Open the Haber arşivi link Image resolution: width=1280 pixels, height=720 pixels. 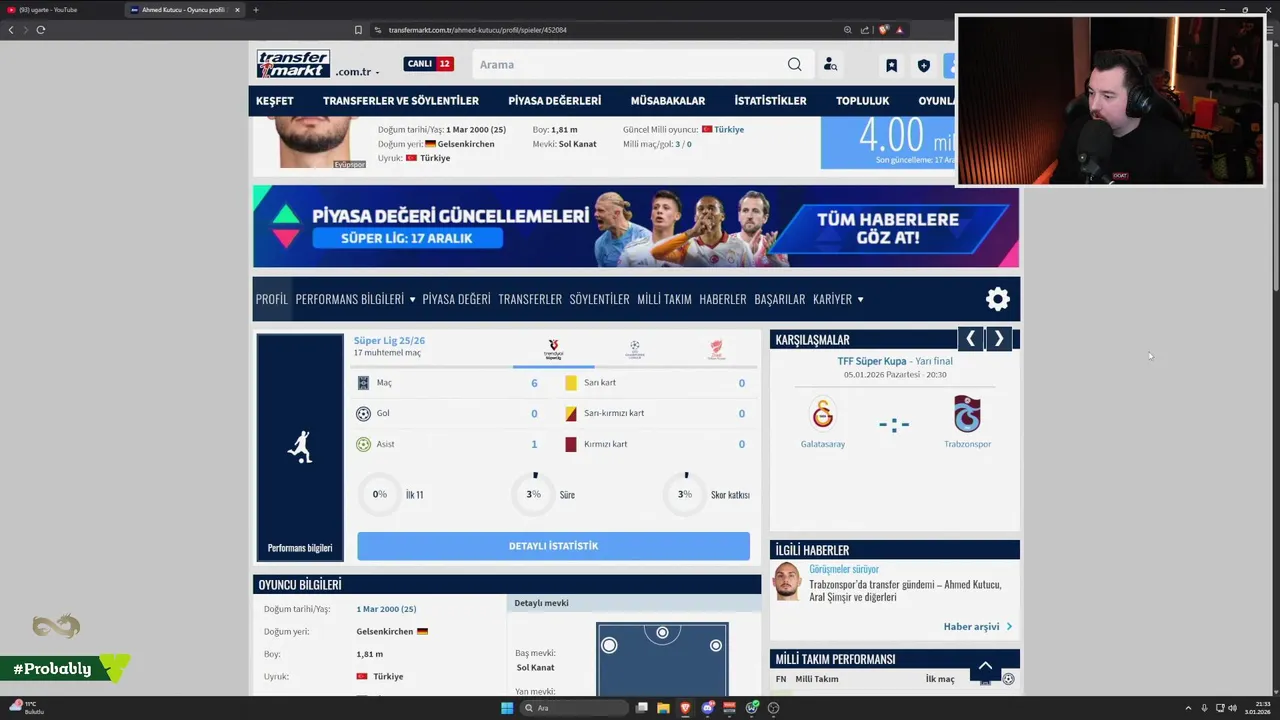coord(978,627)
